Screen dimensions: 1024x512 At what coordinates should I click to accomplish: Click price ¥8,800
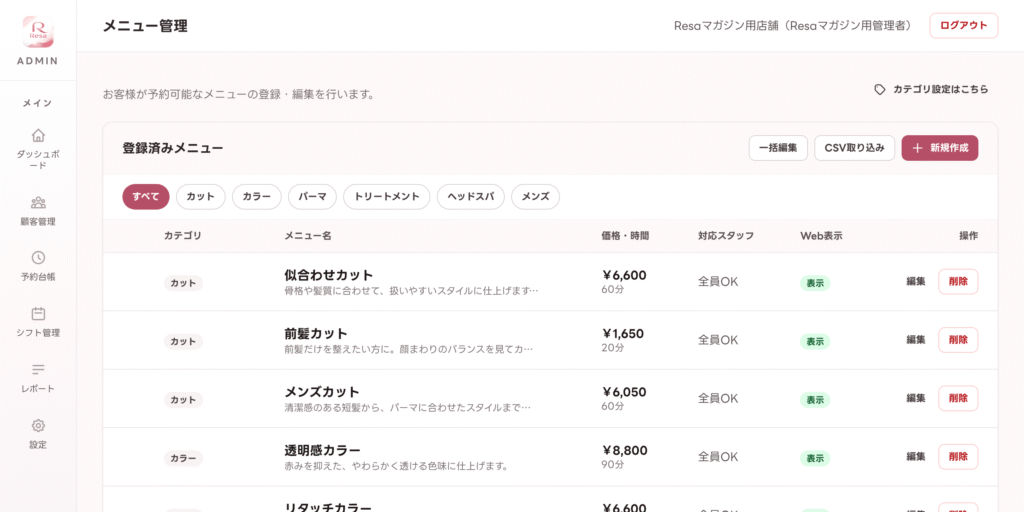pos(625,451)
